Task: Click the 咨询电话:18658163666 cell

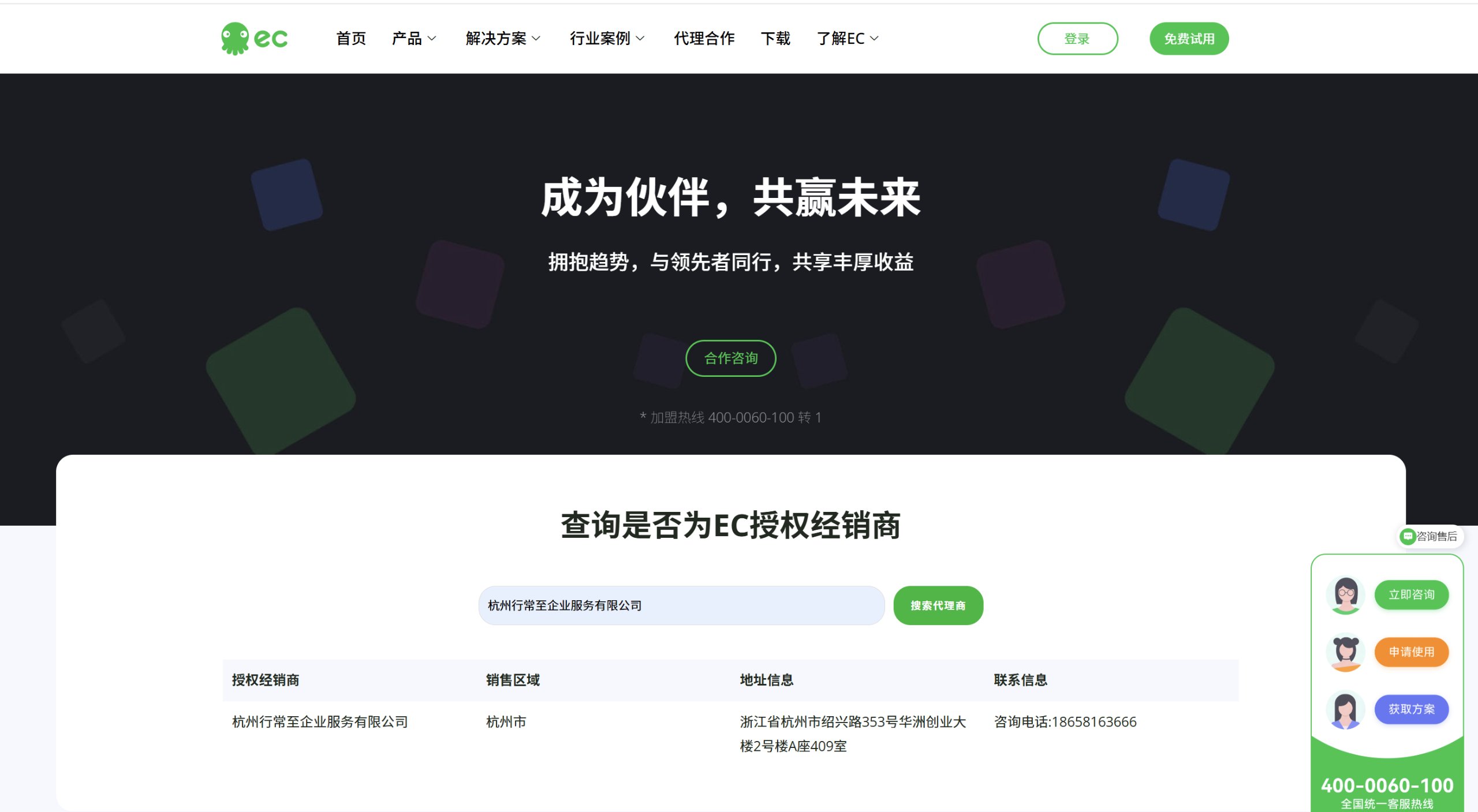Action: pos(1065,722)
